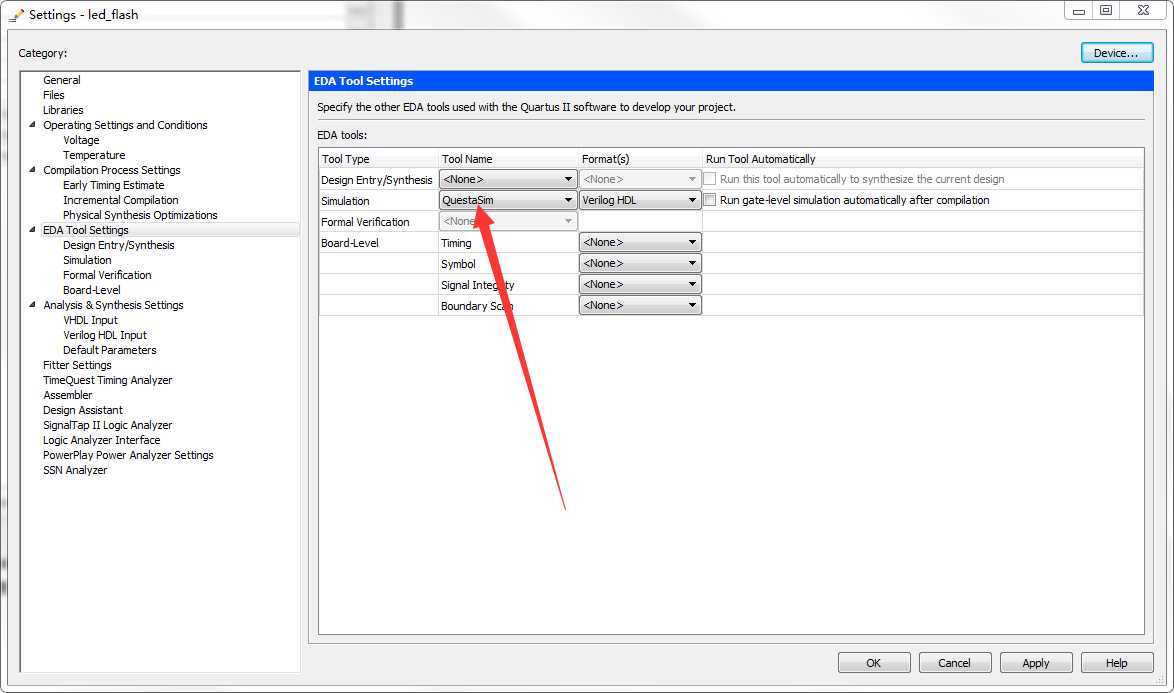1174x693 pixels.
Task: Open Design Entry/Synthesis tool name dropdown
Action: tap(508, 179)
